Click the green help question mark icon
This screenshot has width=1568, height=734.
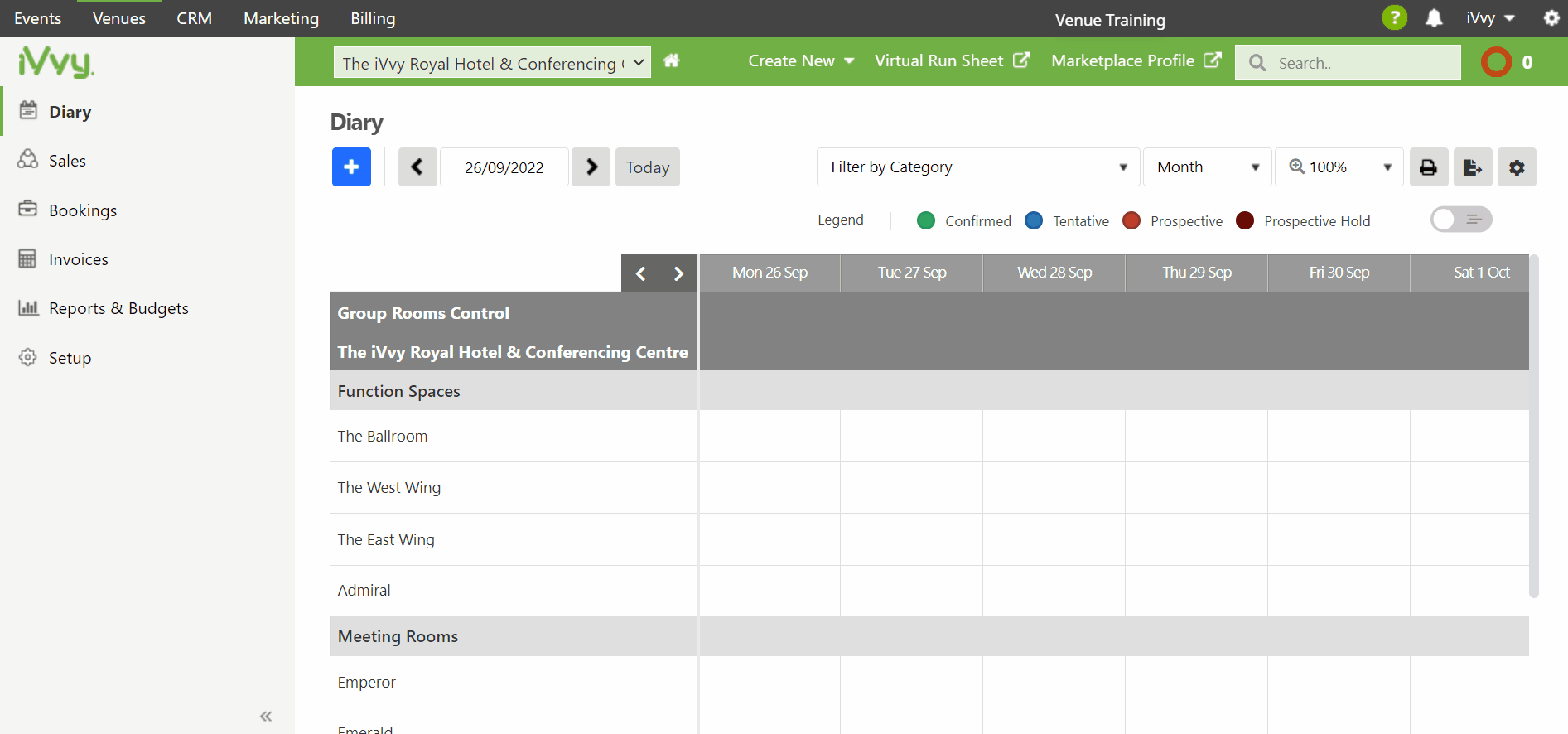click(1395, 17)
